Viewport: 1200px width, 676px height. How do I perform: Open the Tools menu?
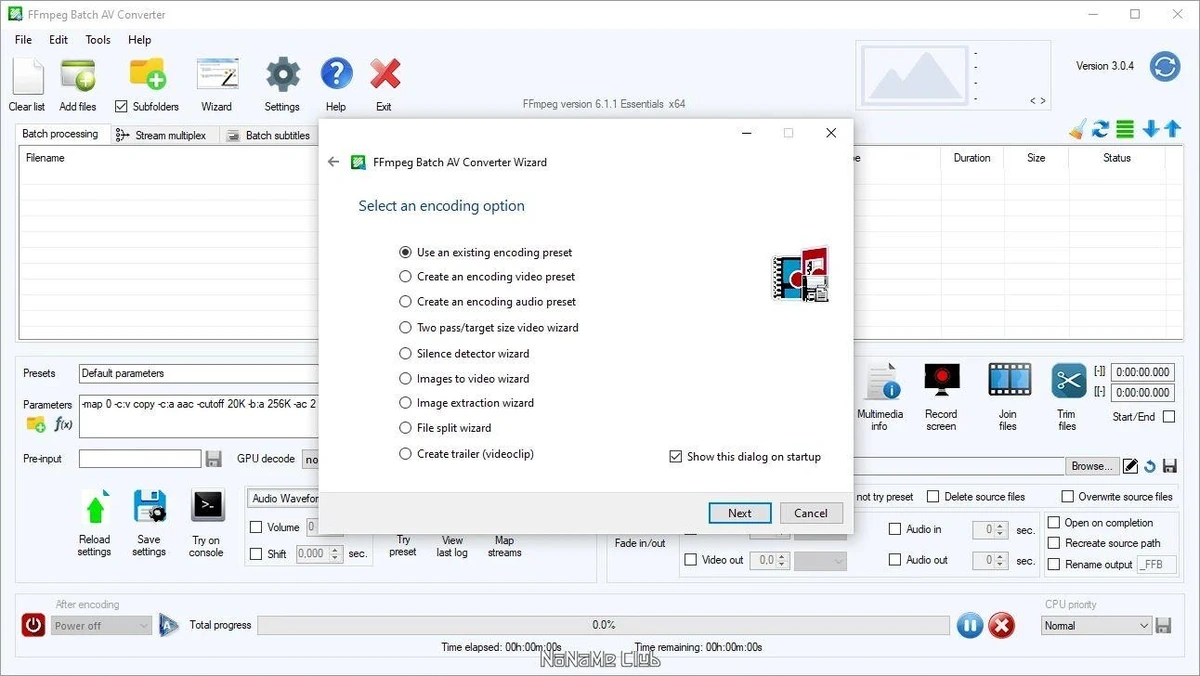[x=98, y=40]
